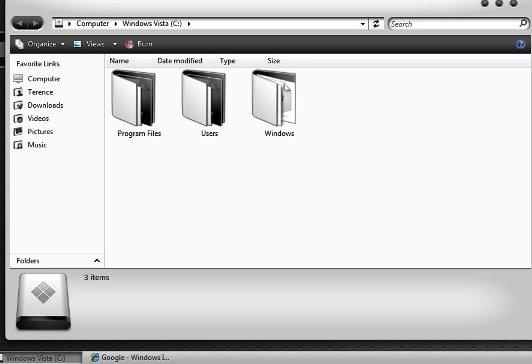
Task: Expand the root arrow before Computer breadcrumb
Action: tap(69, 24)
